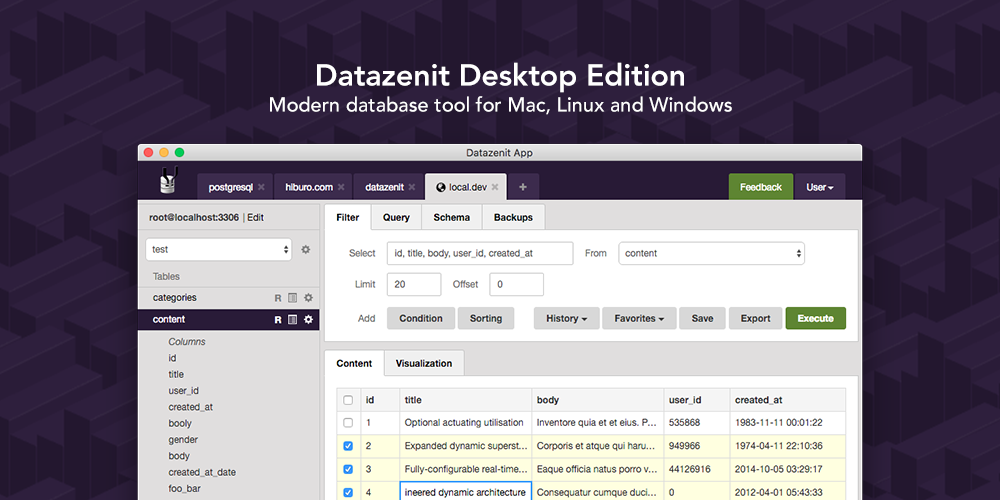
Task: Click the R icon on content table
Action: (278, 320)
